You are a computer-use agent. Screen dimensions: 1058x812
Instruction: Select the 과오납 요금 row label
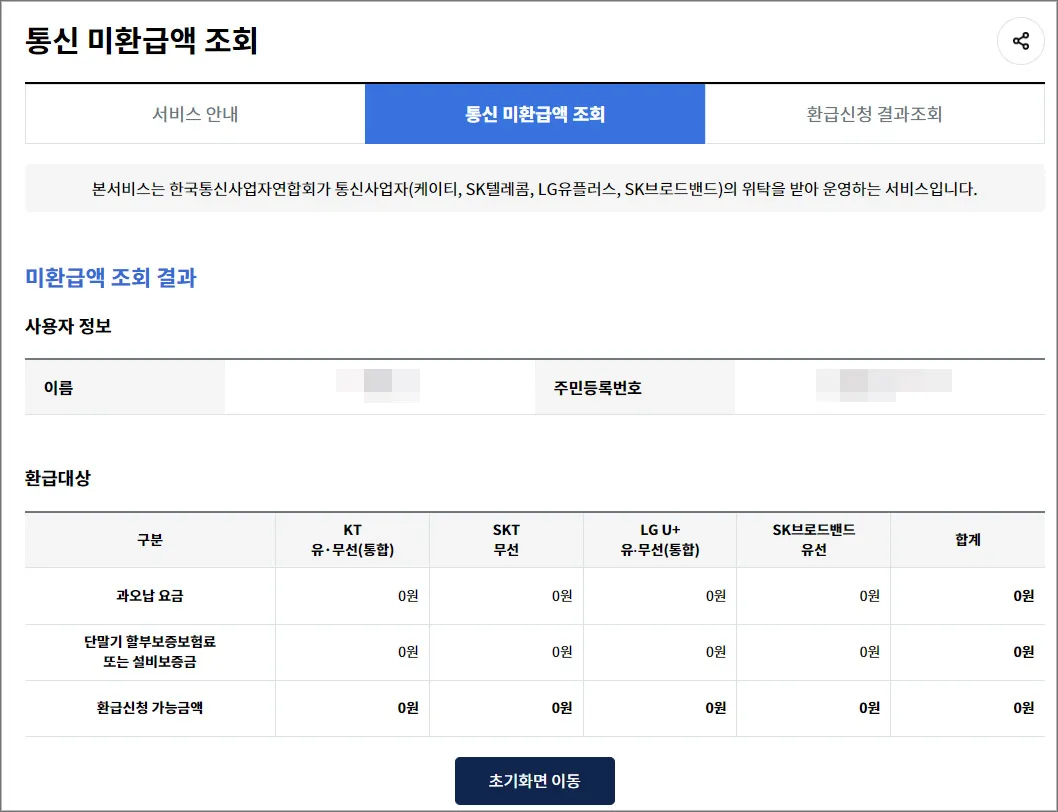pos(149,595)
